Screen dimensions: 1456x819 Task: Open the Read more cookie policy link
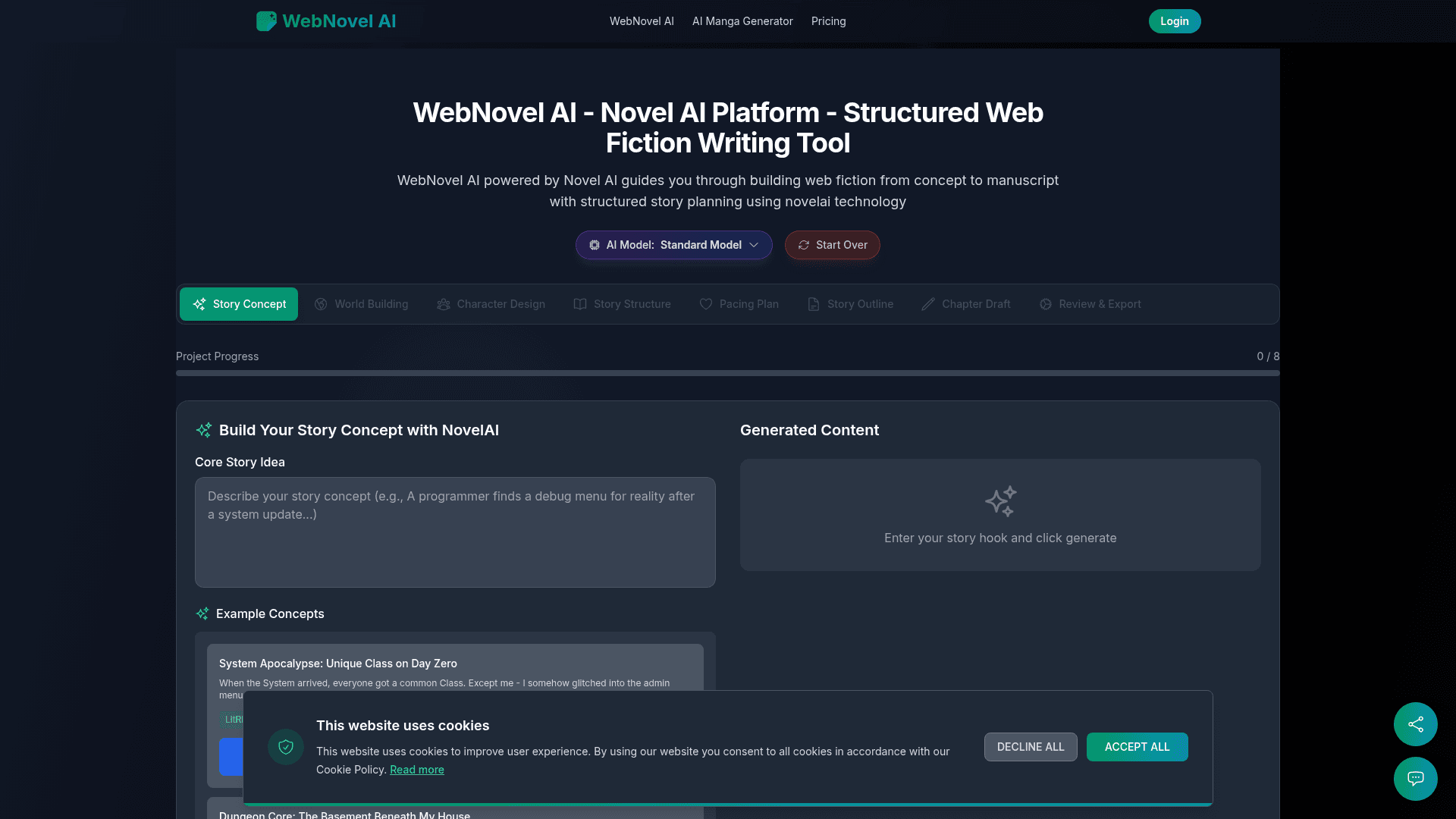point(416,769)
